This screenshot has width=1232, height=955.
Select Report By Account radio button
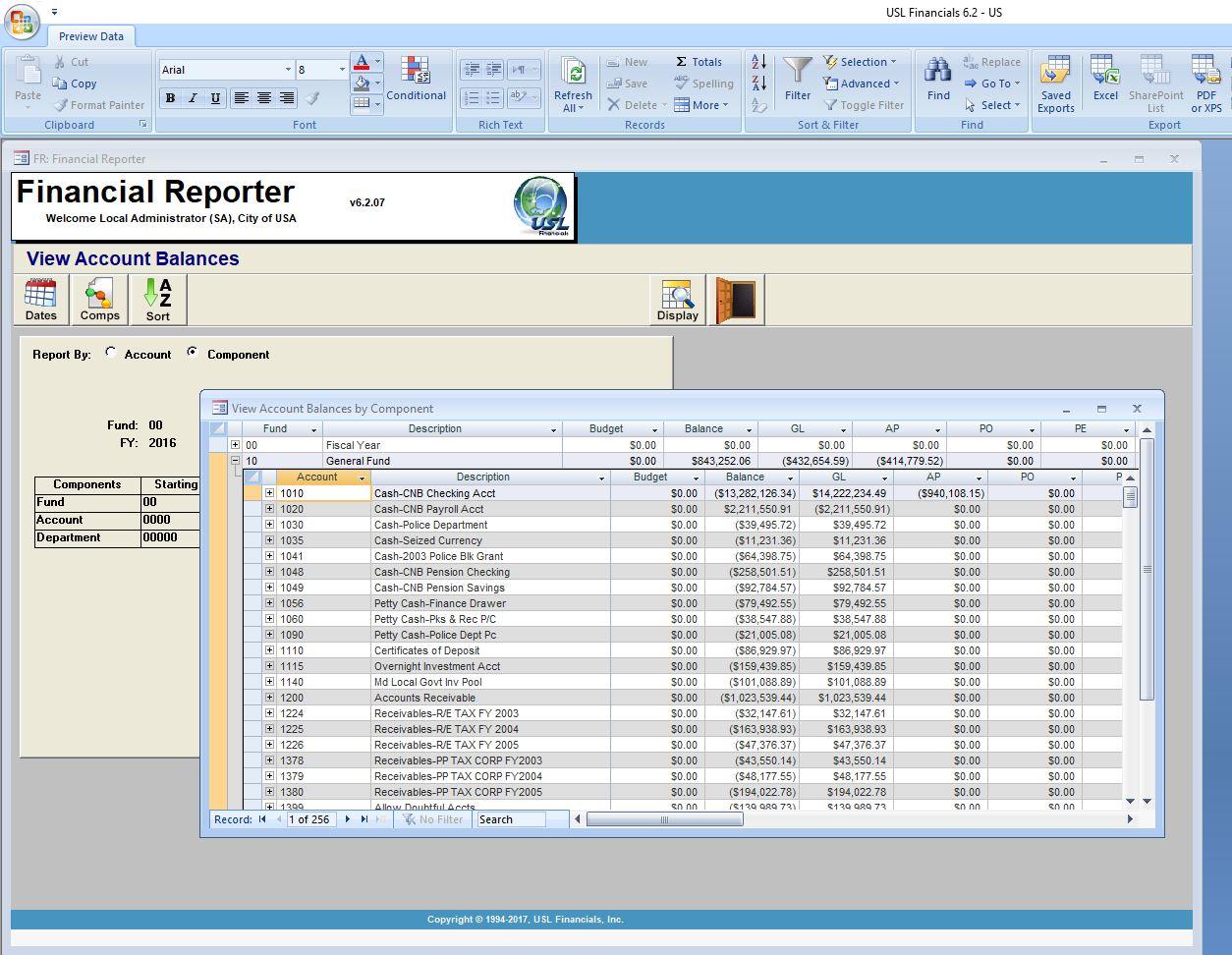[x=111, y=353]
